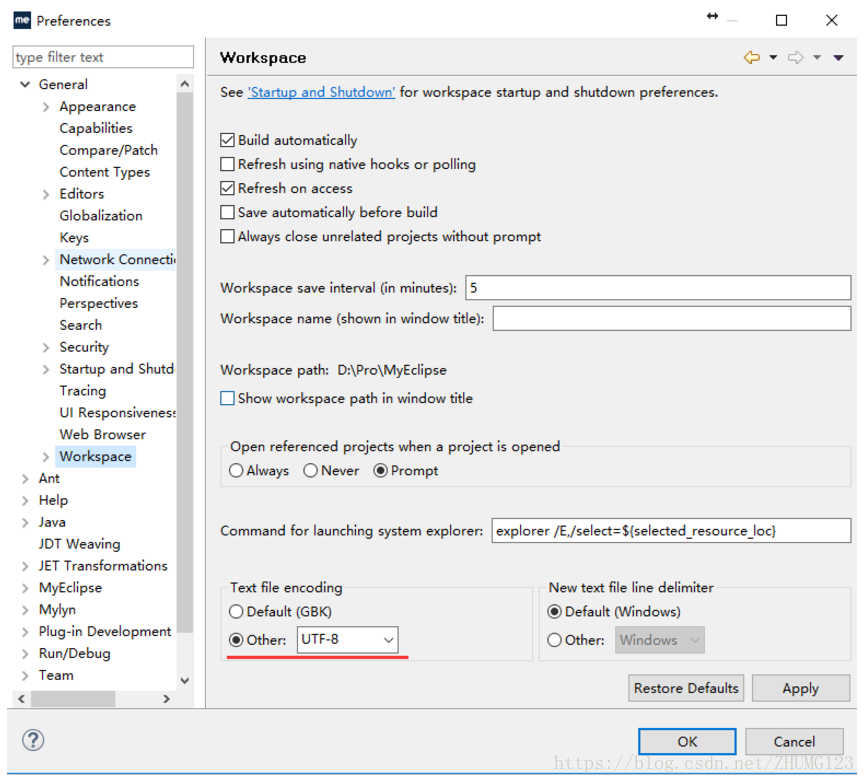The width and height of the screenshot is (865, 783).
Task: Select Other line delimiter radio
Action: click(x=554, y=640)
